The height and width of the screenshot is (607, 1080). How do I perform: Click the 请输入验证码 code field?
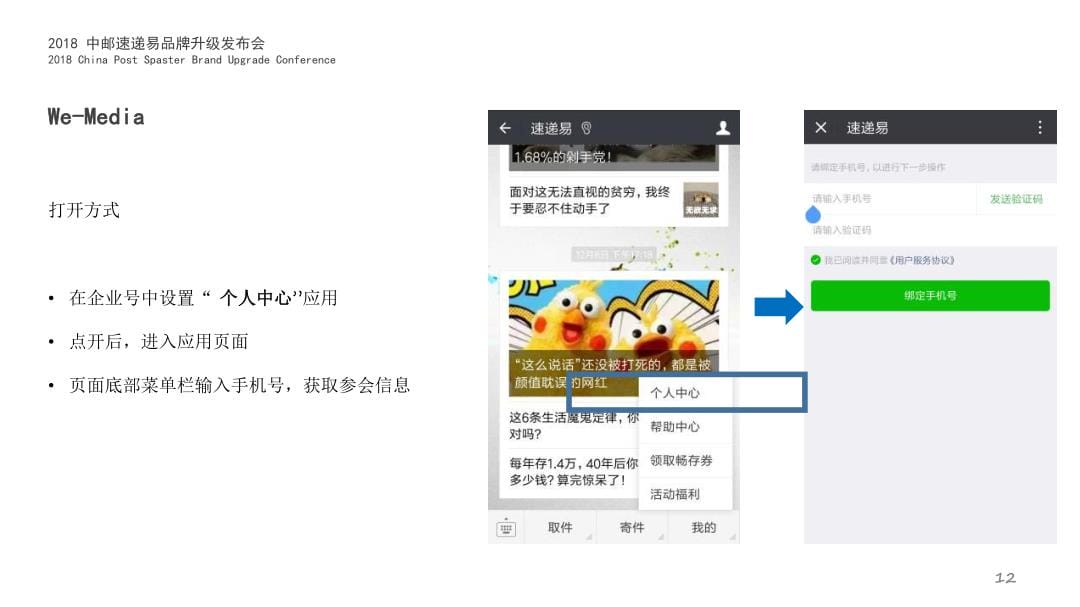pyautogui.click(x=930, y=230)
